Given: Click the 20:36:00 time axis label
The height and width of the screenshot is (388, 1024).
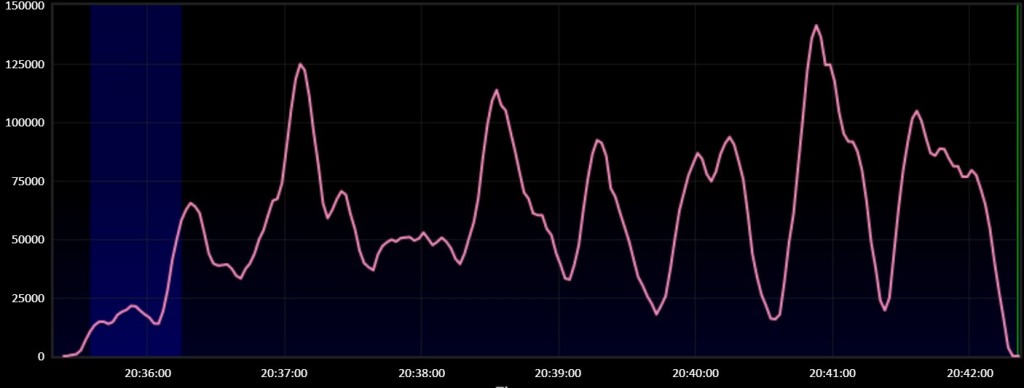Looking at the screenshot, I should (x=147, y=373).
